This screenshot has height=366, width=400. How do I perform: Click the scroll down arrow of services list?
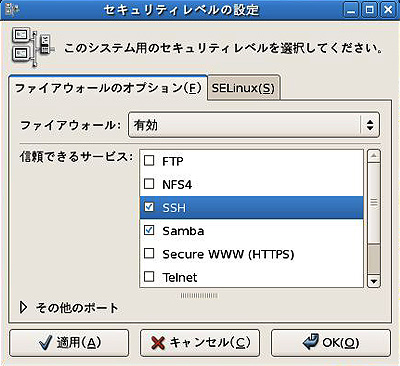pyautogui.click(x=374, y=281)
